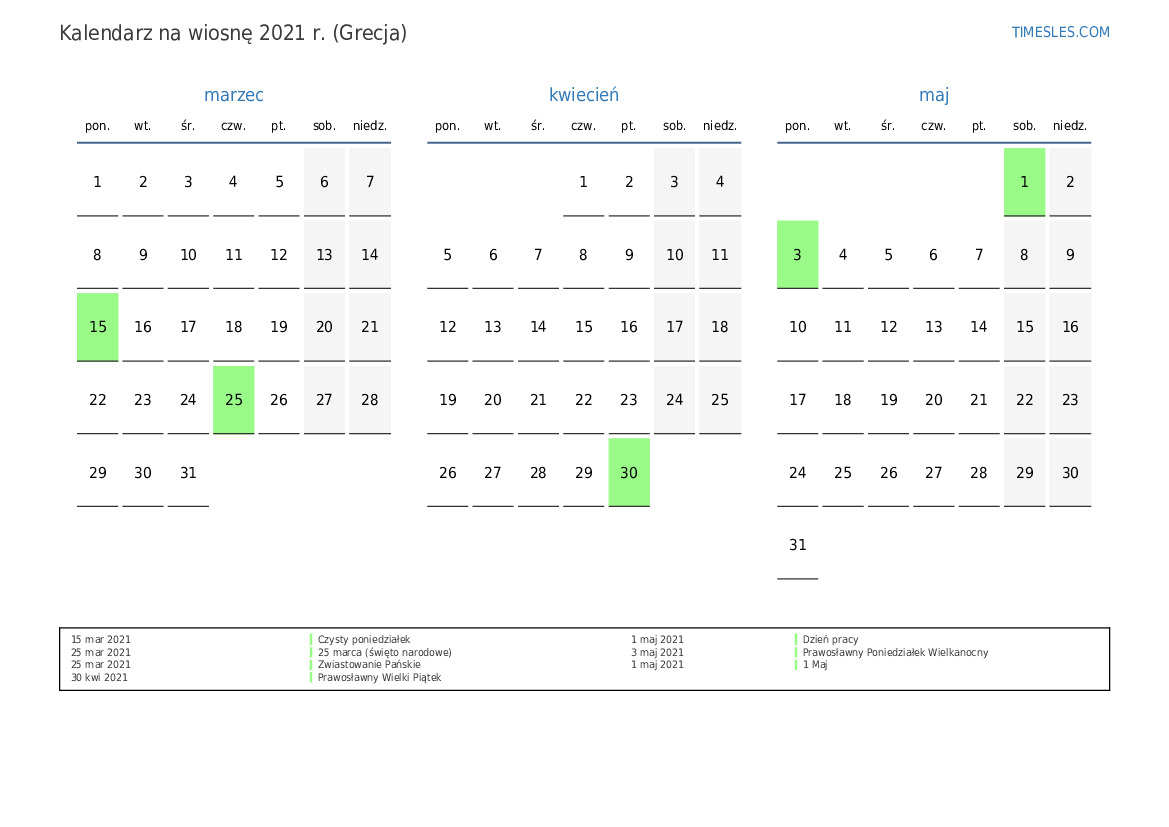The image size is (1169, 827).
Task: Click day 9 in maj
Action: tap(1070, 254)
